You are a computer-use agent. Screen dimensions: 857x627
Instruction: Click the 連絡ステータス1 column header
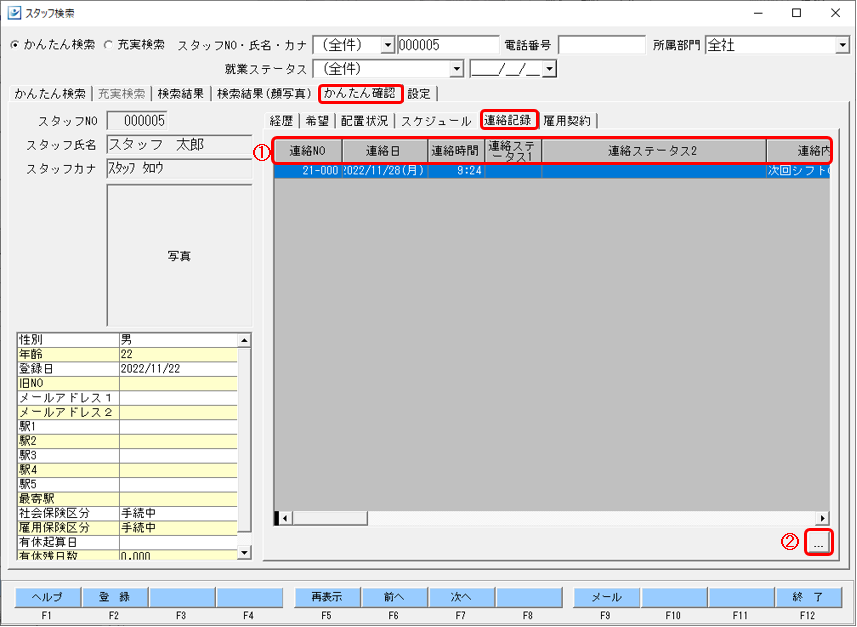513,151
